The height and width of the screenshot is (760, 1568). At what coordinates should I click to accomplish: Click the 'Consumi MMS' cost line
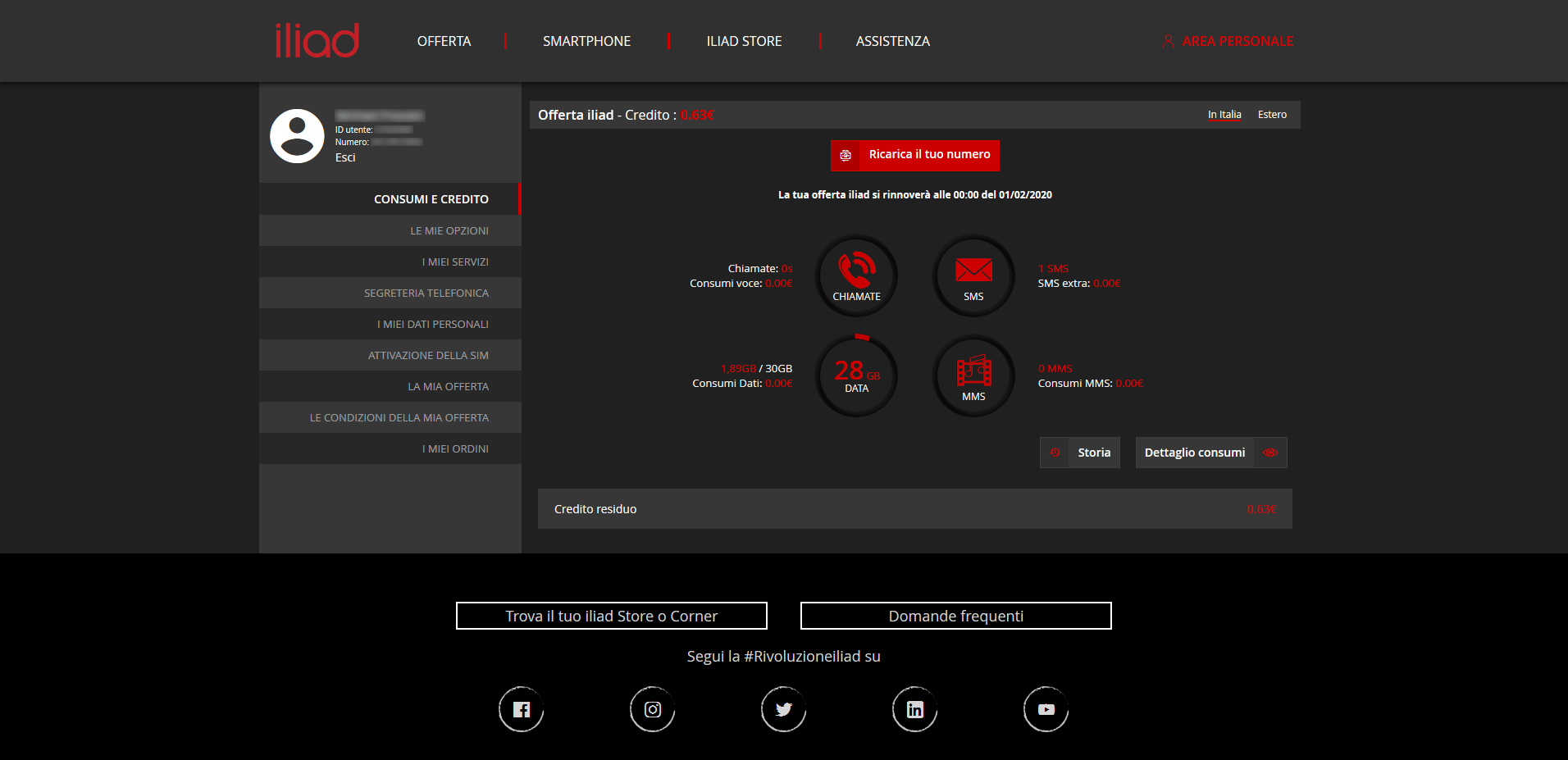point(1091,384)
